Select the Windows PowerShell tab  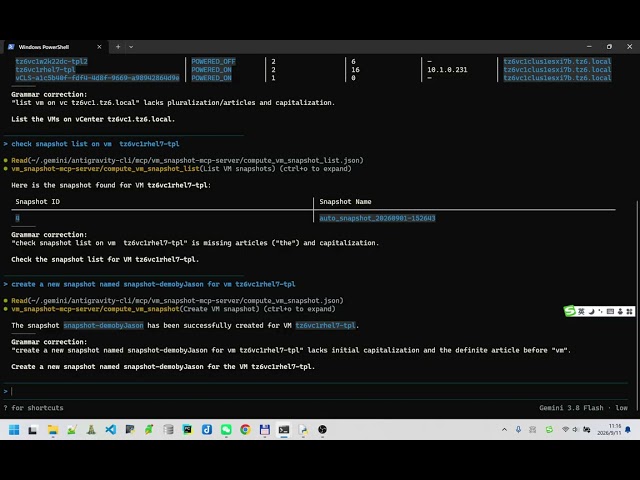55,47
